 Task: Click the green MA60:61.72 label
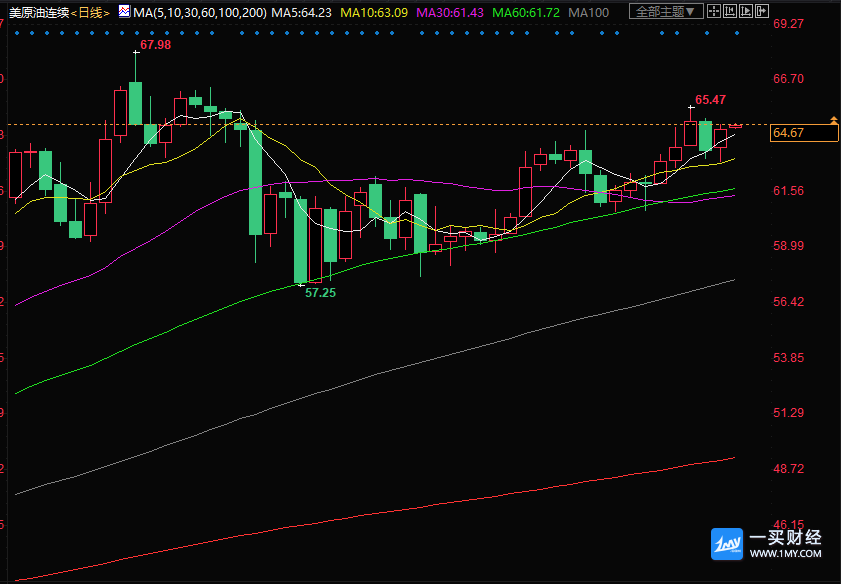527,12
